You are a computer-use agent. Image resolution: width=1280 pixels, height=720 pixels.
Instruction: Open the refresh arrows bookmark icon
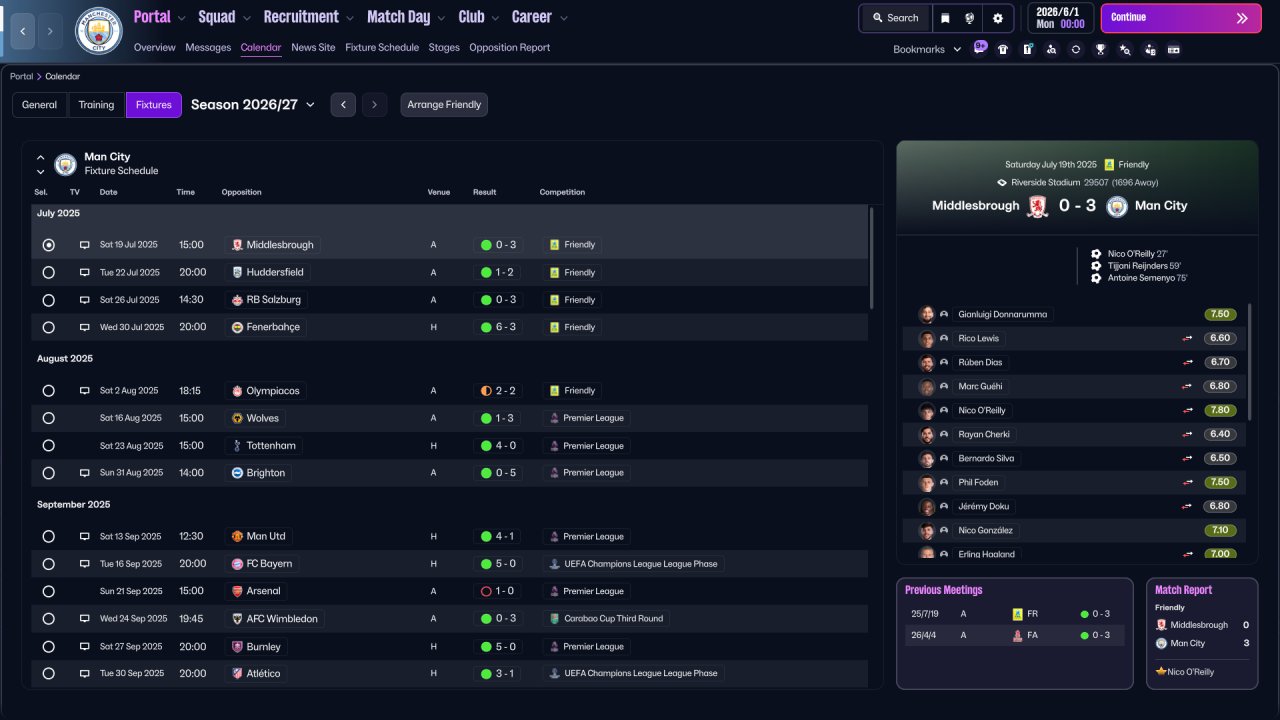[1076, 49]
